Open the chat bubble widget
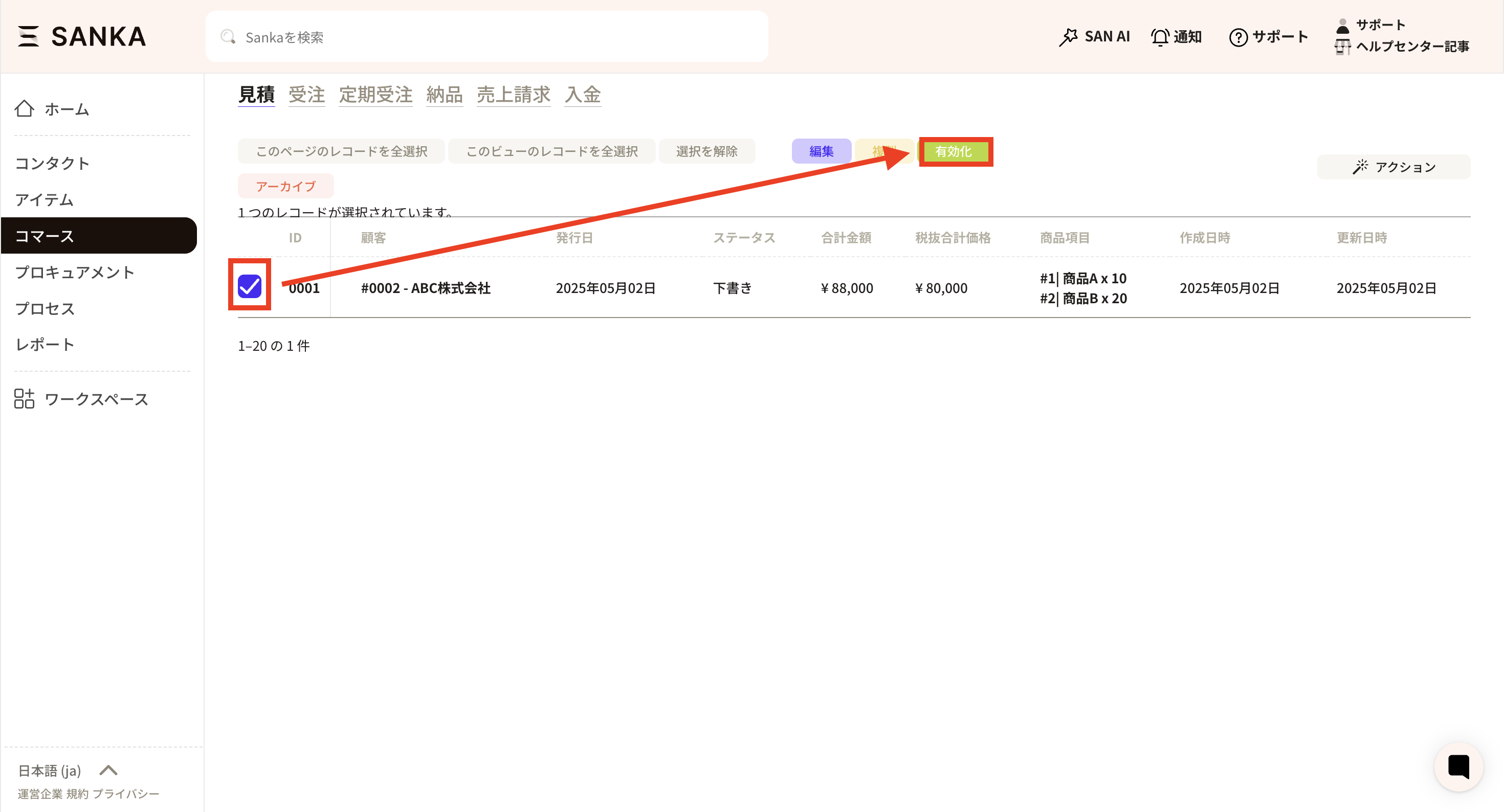 (x=1458, y=766)
